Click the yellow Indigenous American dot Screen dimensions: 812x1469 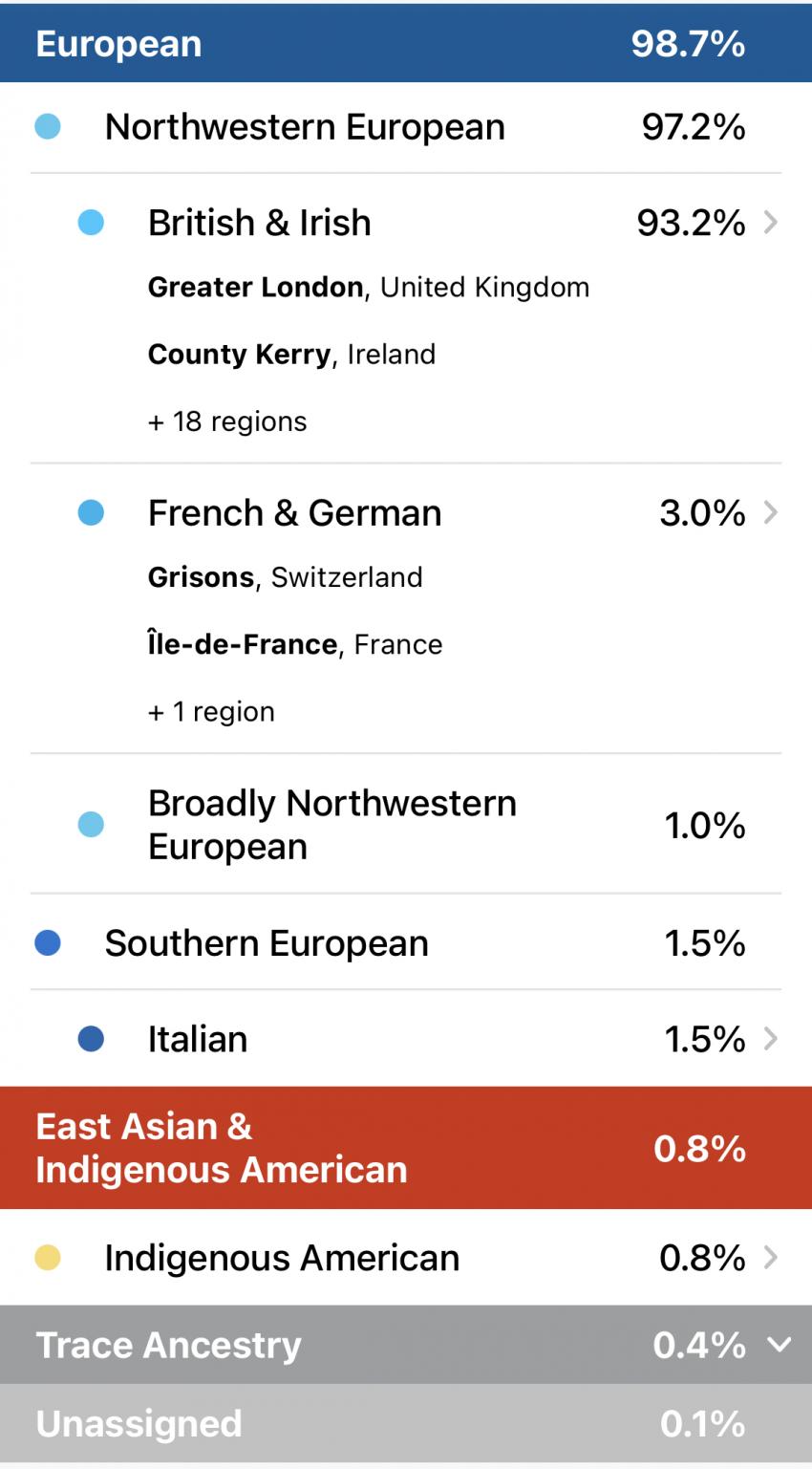[48, 1258]
